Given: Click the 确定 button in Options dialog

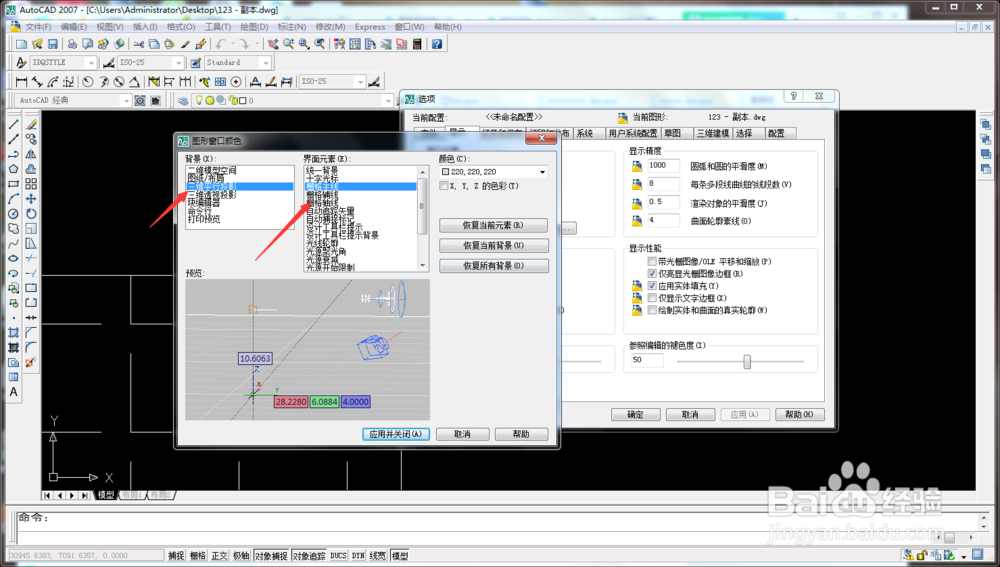Looking at the screenshot, I should [x=635, y=415].
